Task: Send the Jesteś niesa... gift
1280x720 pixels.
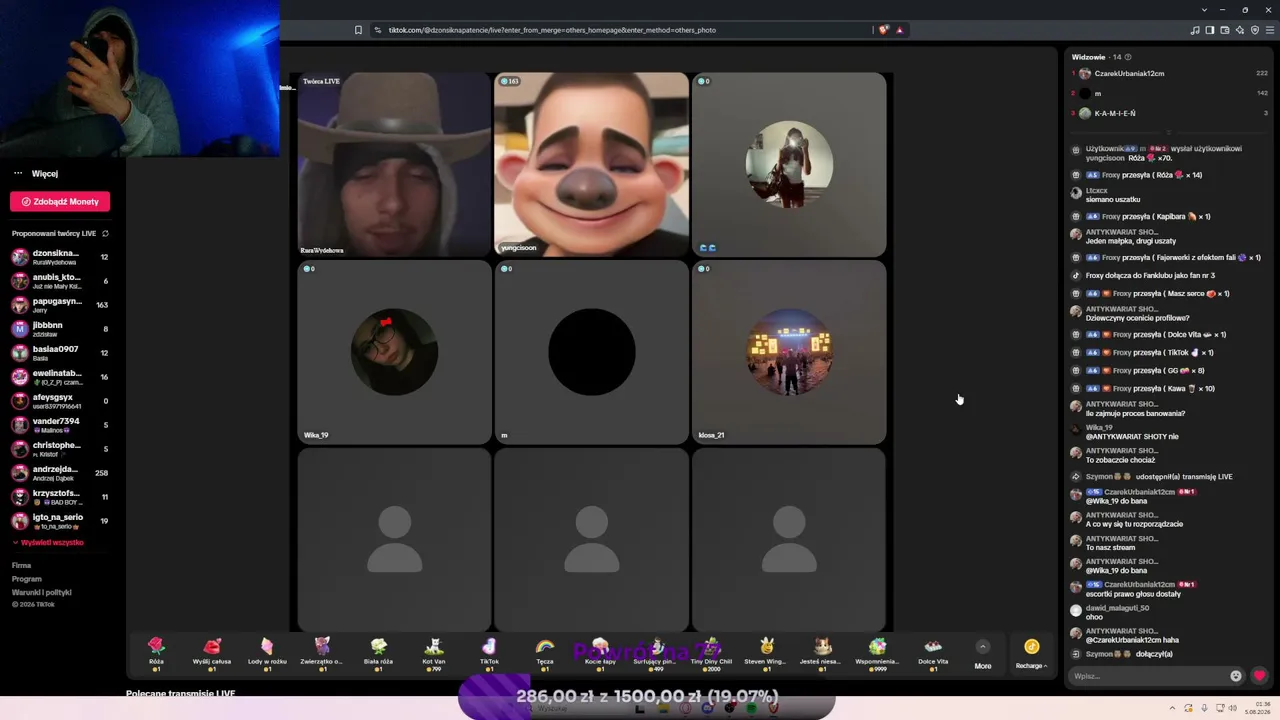Action: (x=822, y=652)
